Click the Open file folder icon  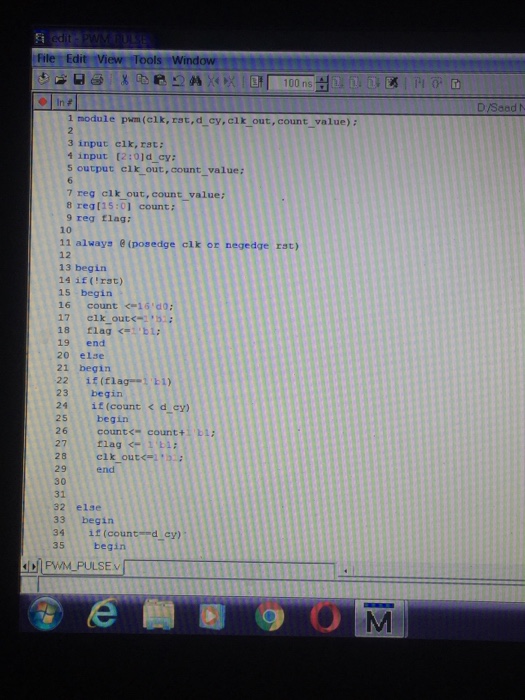(61, 80)
